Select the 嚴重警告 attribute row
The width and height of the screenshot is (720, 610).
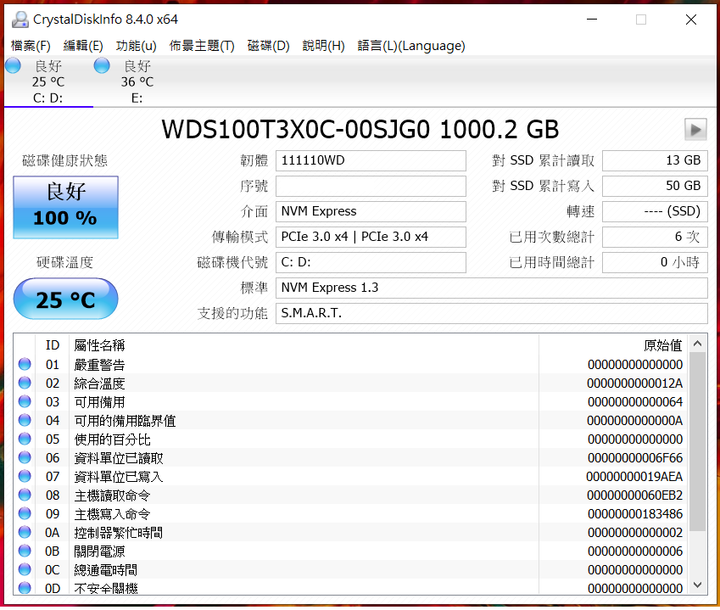tap(351, 364)
